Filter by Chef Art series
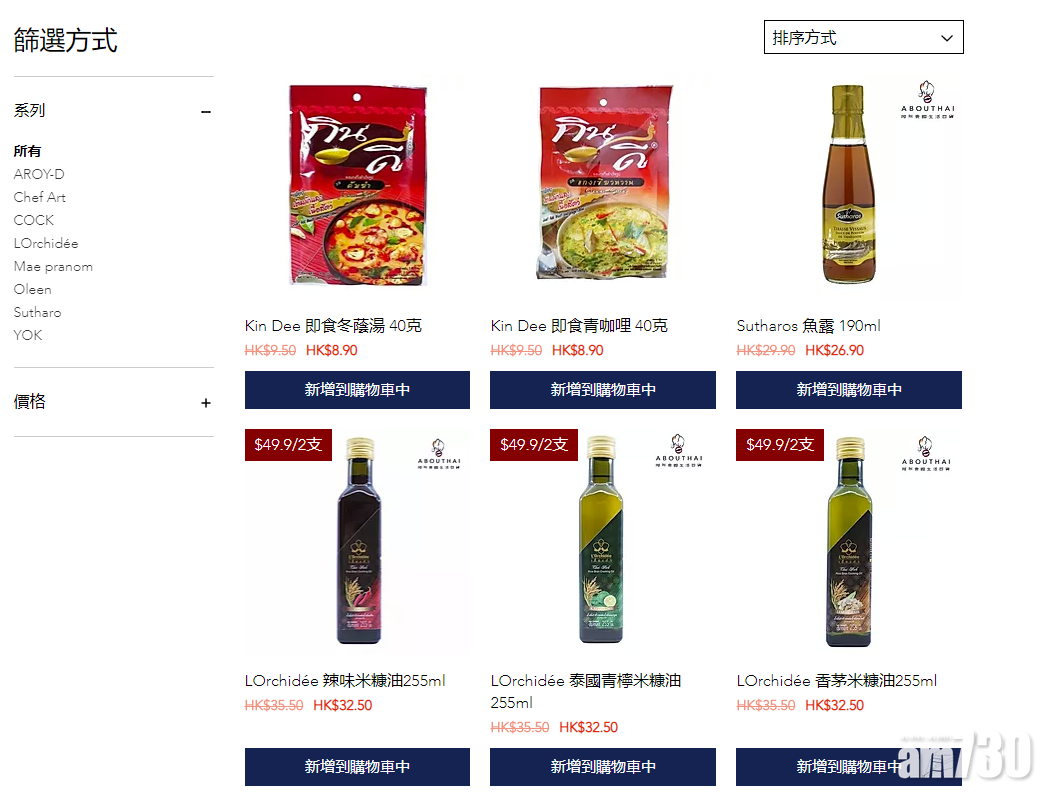This screenshot has width=1056, height=800. pos(40,197)
